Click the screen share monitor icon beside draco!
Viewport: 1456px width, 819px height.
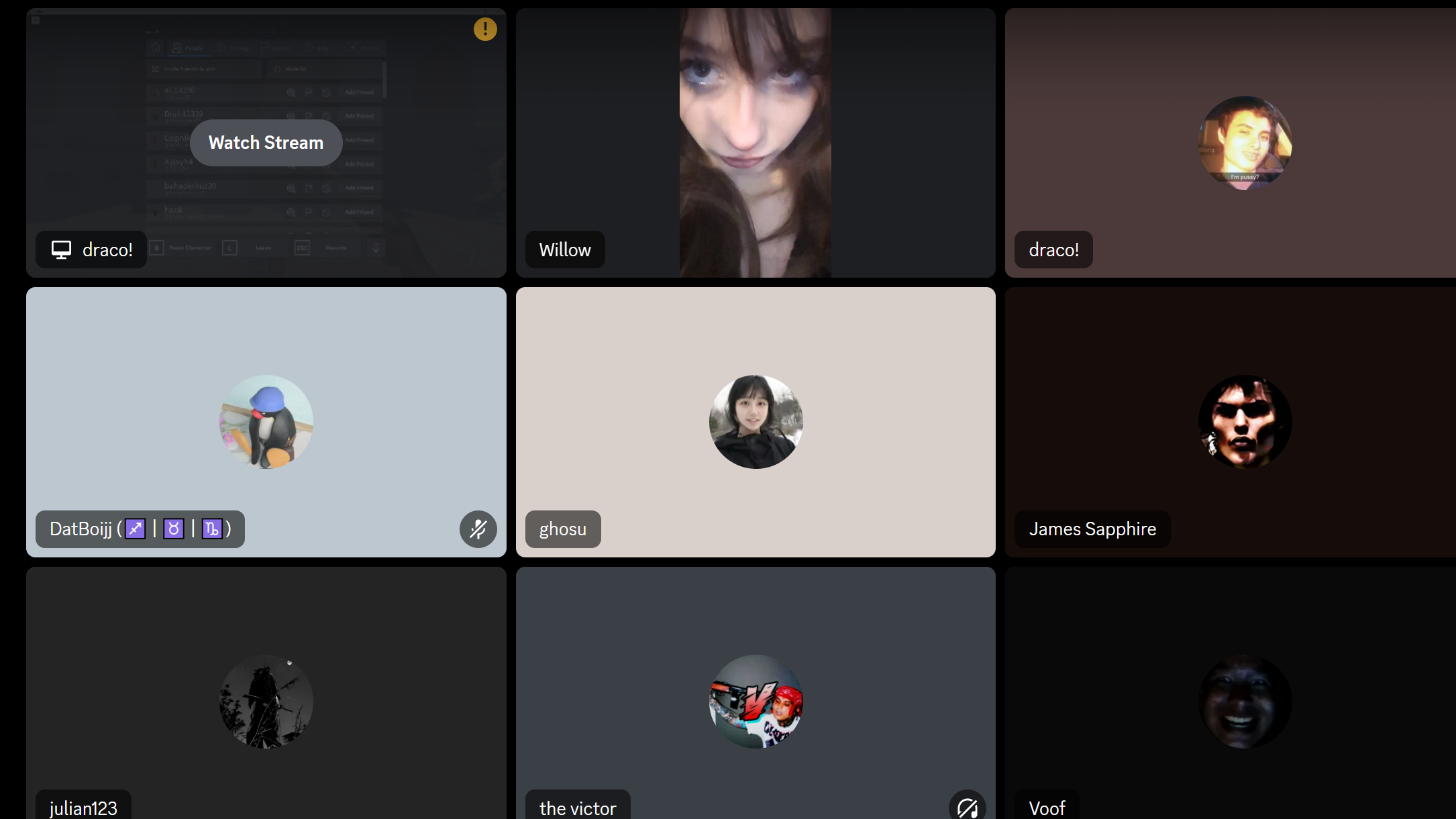tap(61, 250)
